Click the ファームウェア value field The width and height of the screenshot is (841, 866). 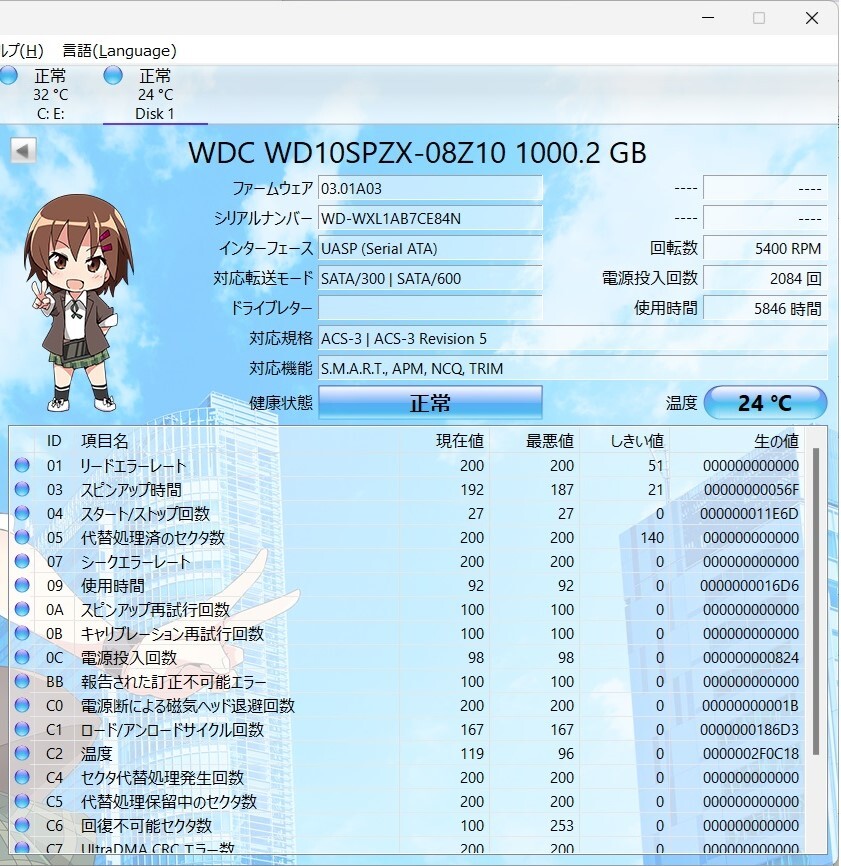429,187
